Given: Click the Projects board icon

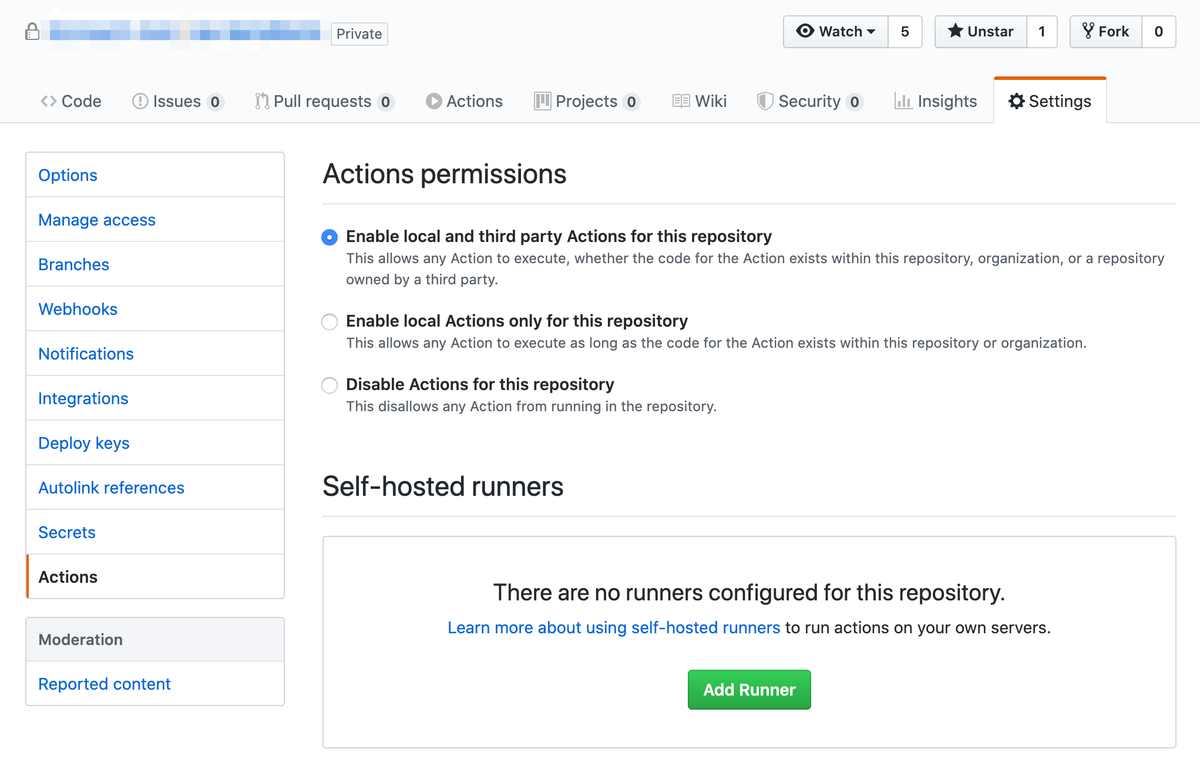Looking at the screenshot, I should pyautogui.click(x=543, y=101).
